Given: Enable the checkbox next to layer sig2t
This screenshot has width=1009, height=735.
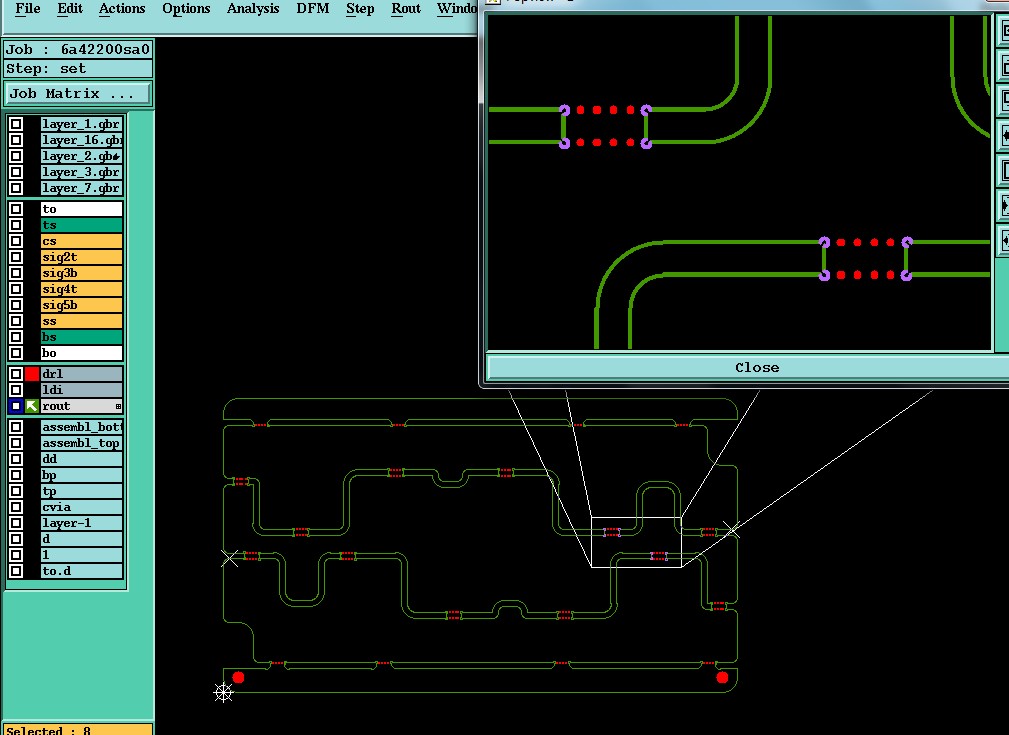Looking at the screenshot, I should [16, 257].
